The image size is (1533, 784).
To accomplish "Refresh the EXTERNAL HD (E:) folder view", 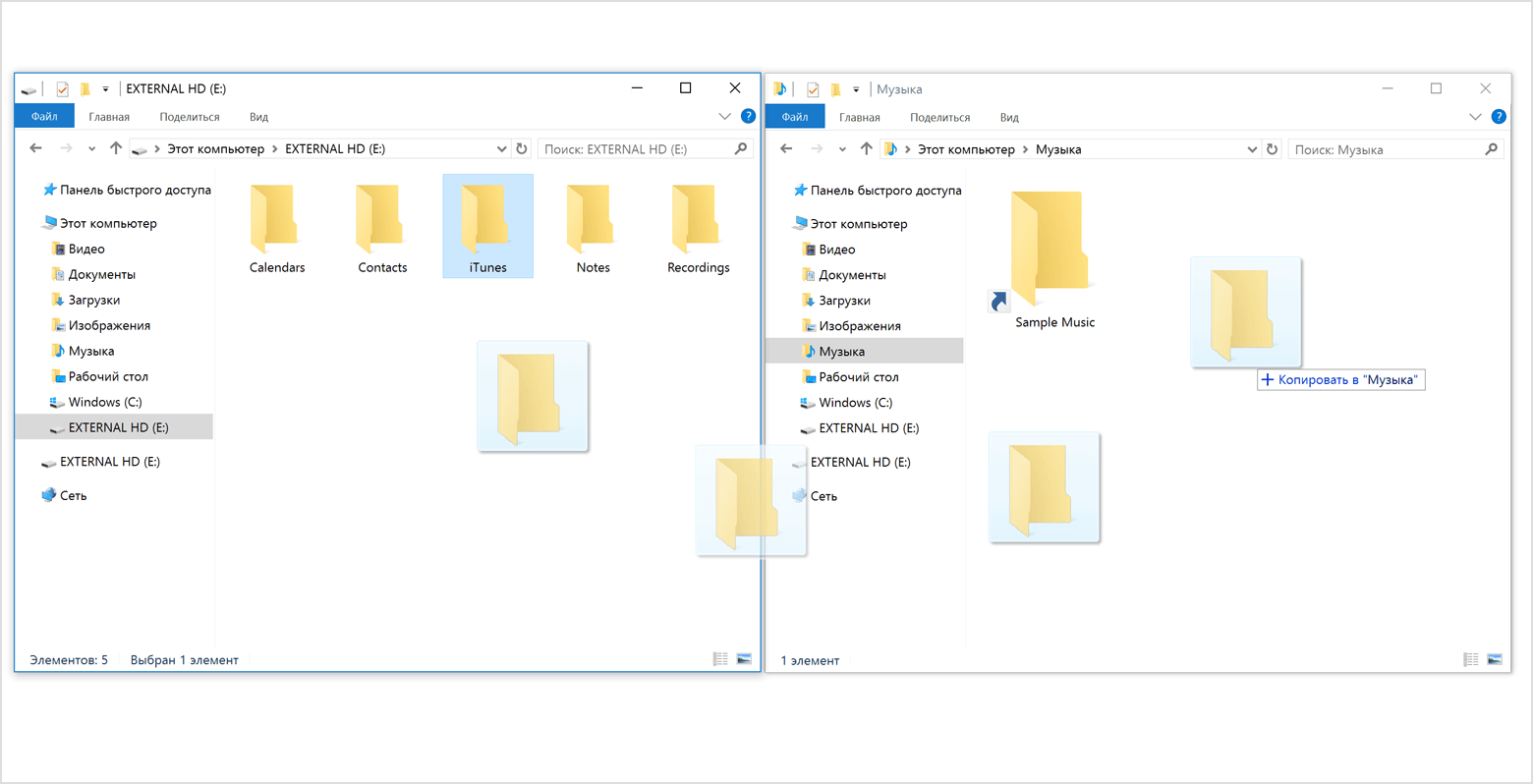I will coord(522,149).
